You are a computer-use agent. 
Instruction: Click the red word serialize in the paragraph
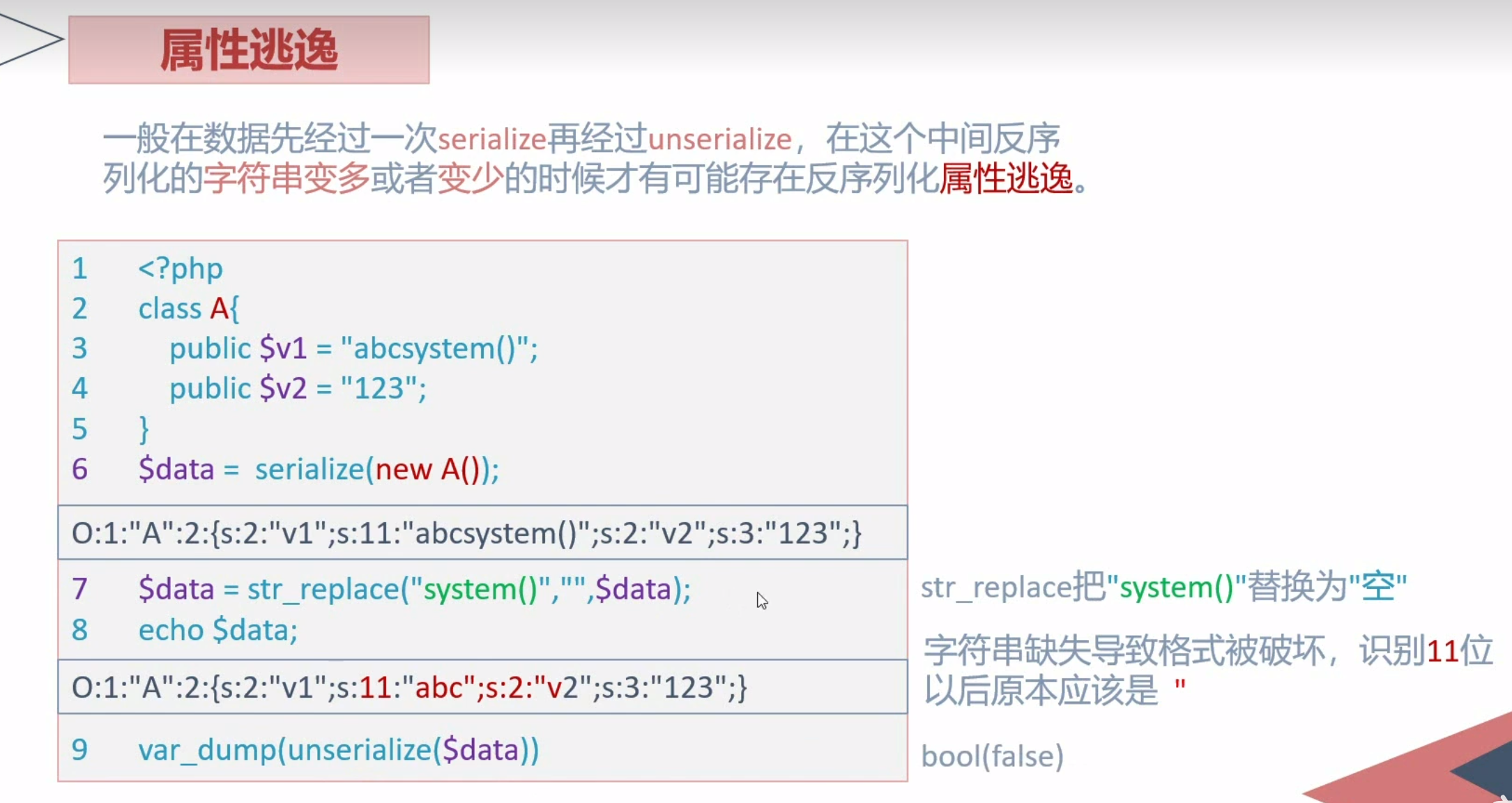coord(491,139)
